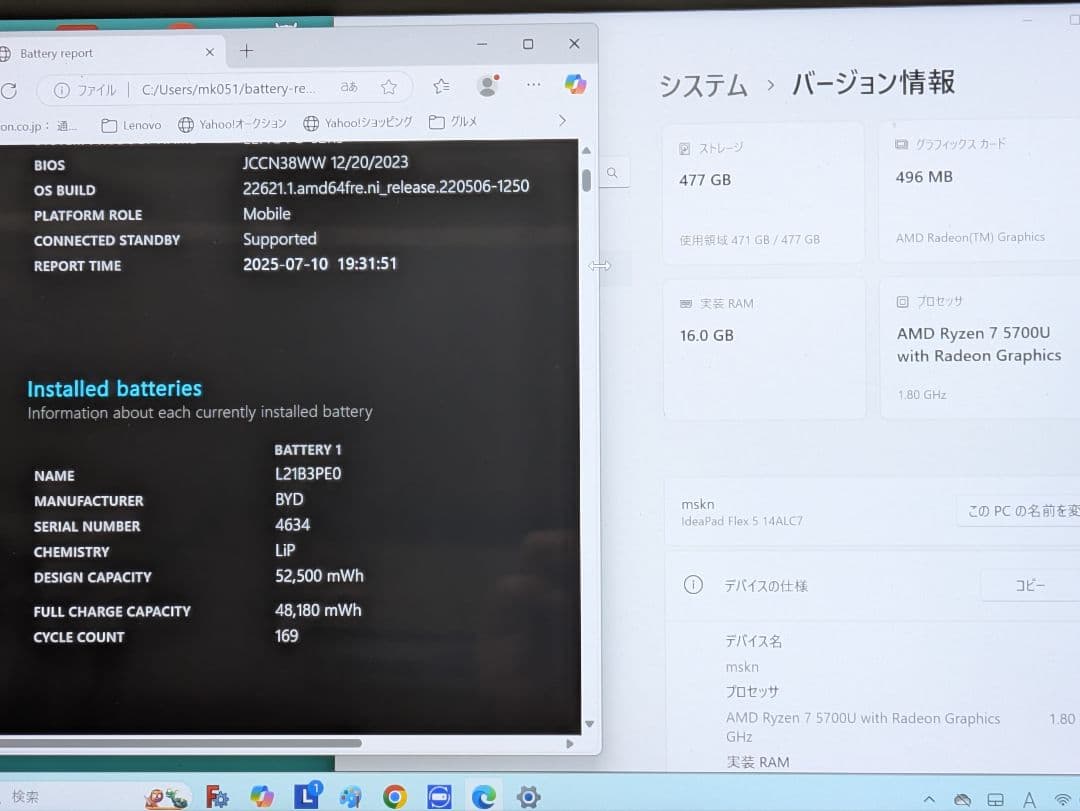Open the browser profile avatar

(487, 85)
